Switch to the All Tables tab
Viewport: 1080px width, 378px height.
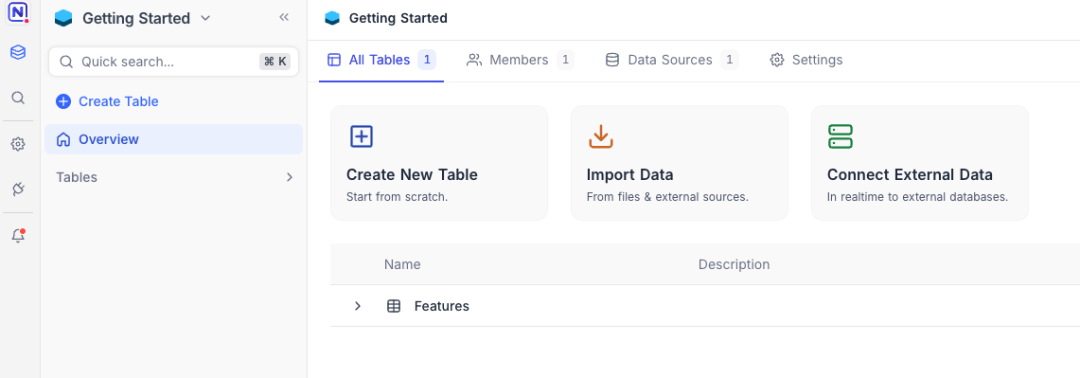click(x=381, y=60)
